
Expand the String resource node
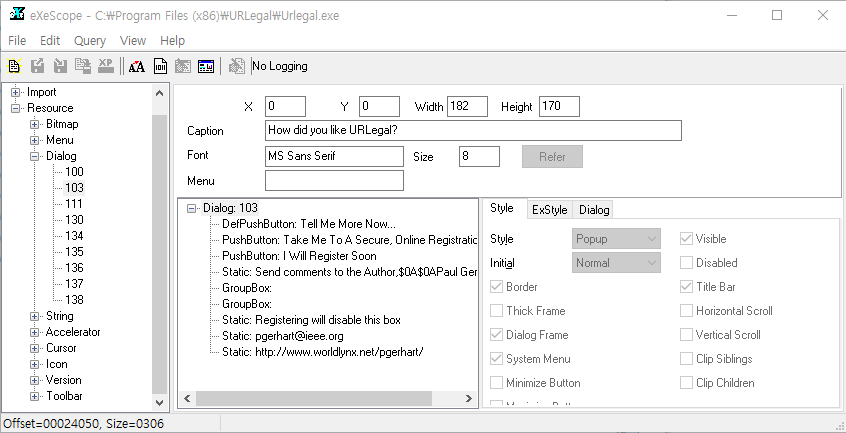[35, 317]
